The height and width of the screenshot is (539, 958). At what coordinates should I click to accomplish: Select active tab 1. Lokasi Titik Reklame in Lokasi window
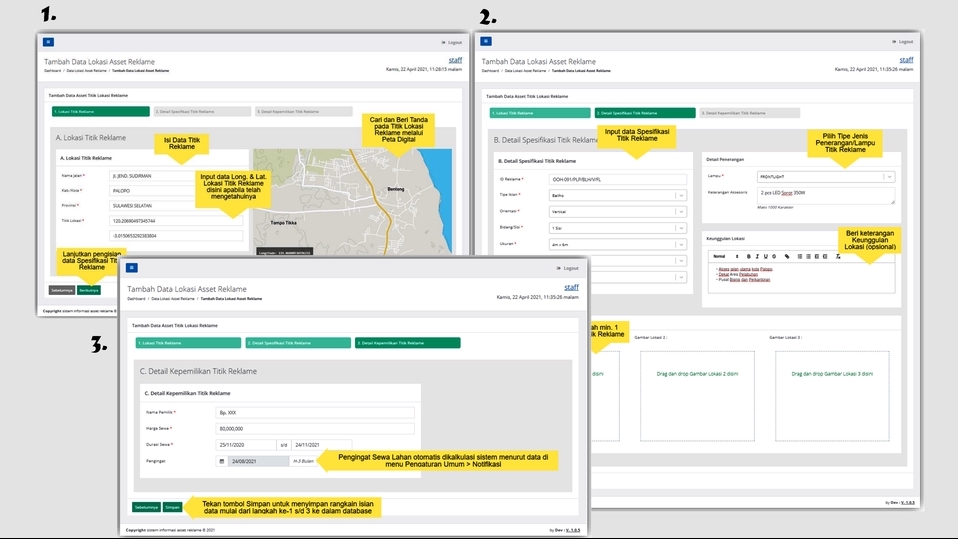click(101, 112)
